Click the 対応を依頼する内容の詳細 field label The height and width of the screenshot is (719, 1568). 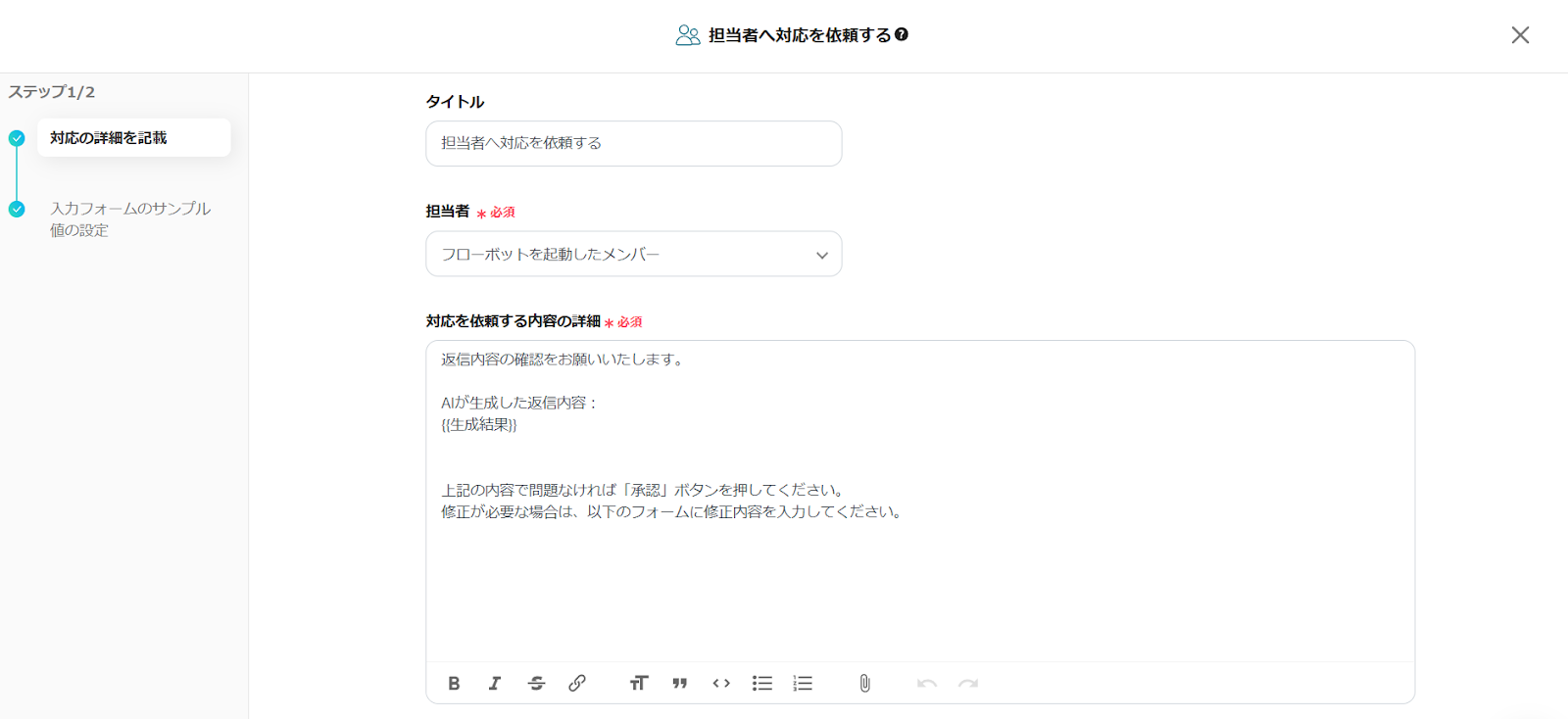[514, 320]
